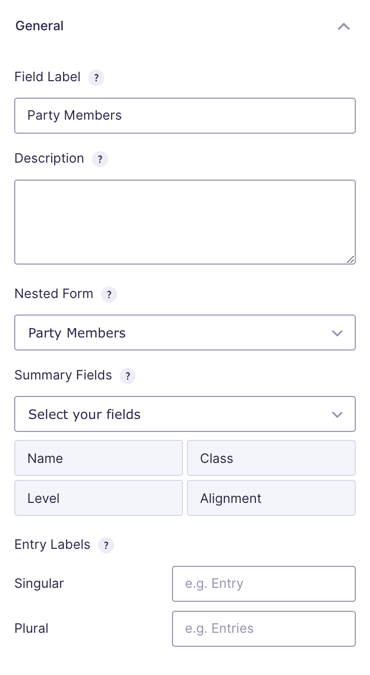
Task: Click the Name summary field chip
Action: coord(99,458)
